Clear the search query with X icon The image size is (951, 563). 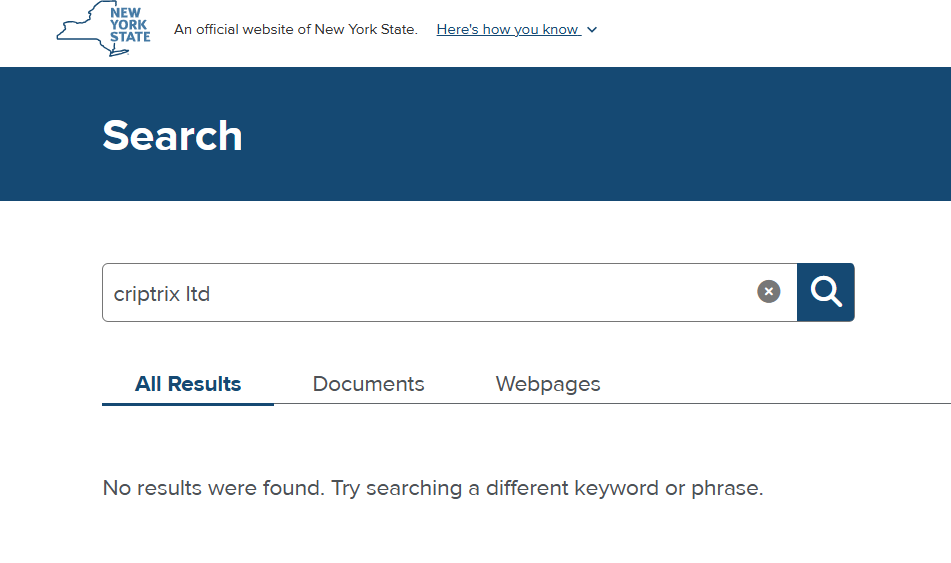click(768, 292)
